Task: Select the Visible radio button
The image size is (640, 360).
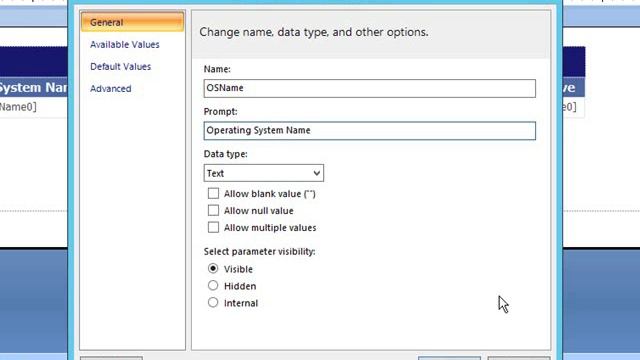Action: tap(213, 269)
